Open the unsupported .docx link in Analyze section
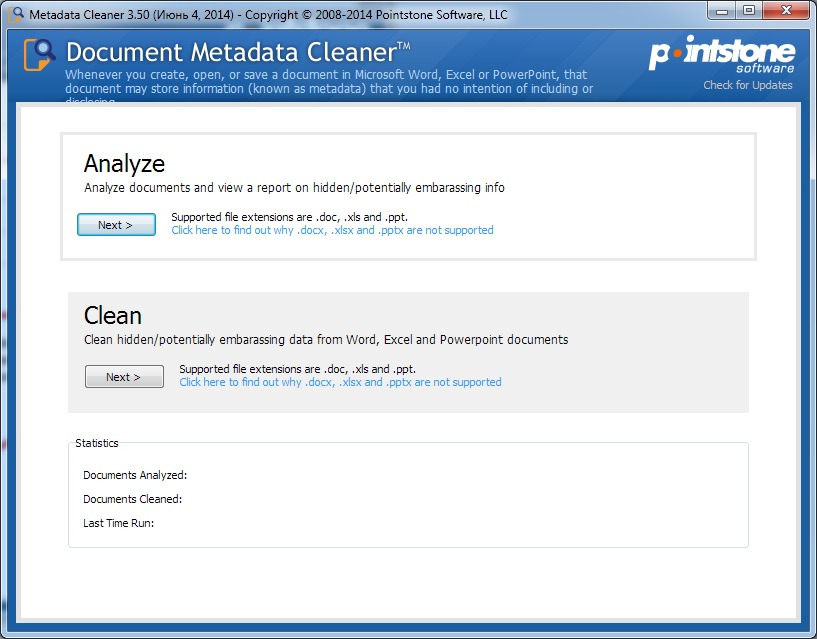This screenshot has height=639, width=817. 332,230
